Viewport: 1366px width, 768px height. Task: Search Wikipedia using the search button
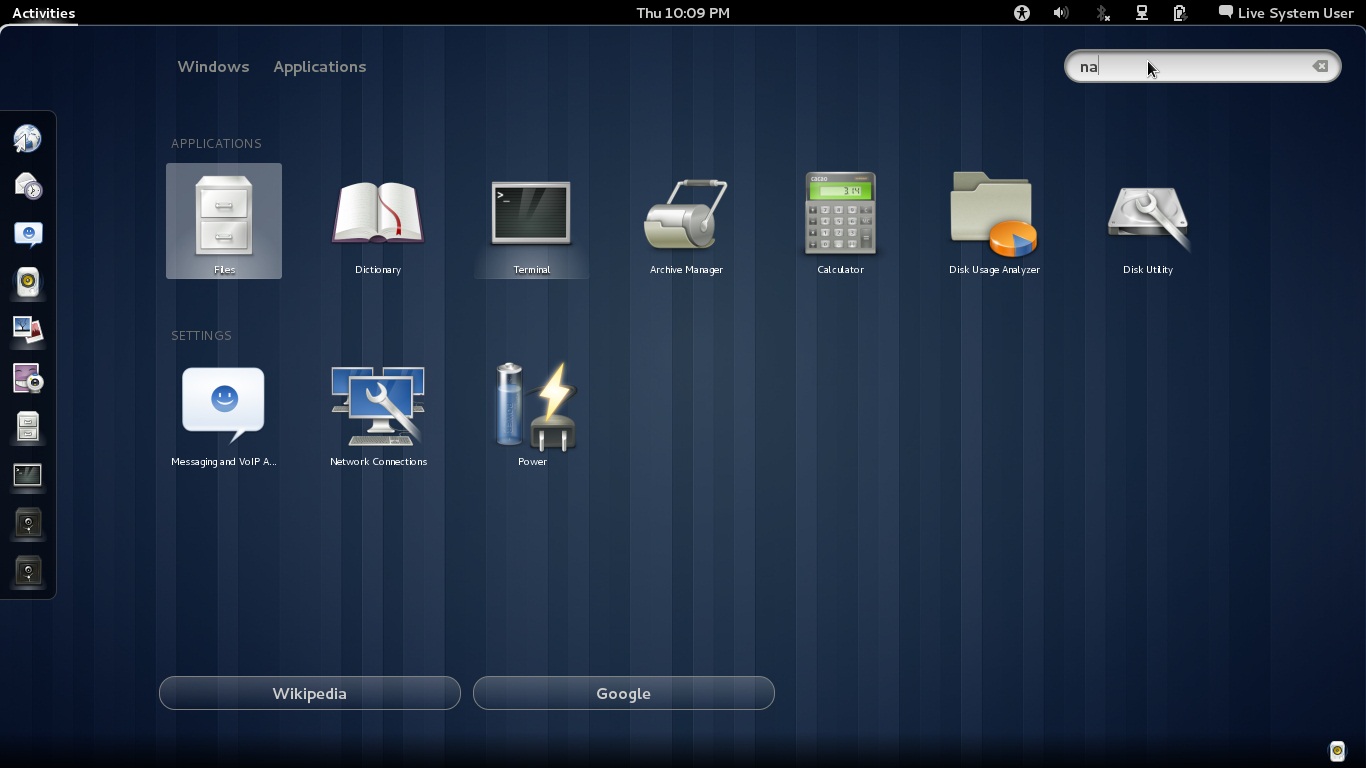click(309, 692)
